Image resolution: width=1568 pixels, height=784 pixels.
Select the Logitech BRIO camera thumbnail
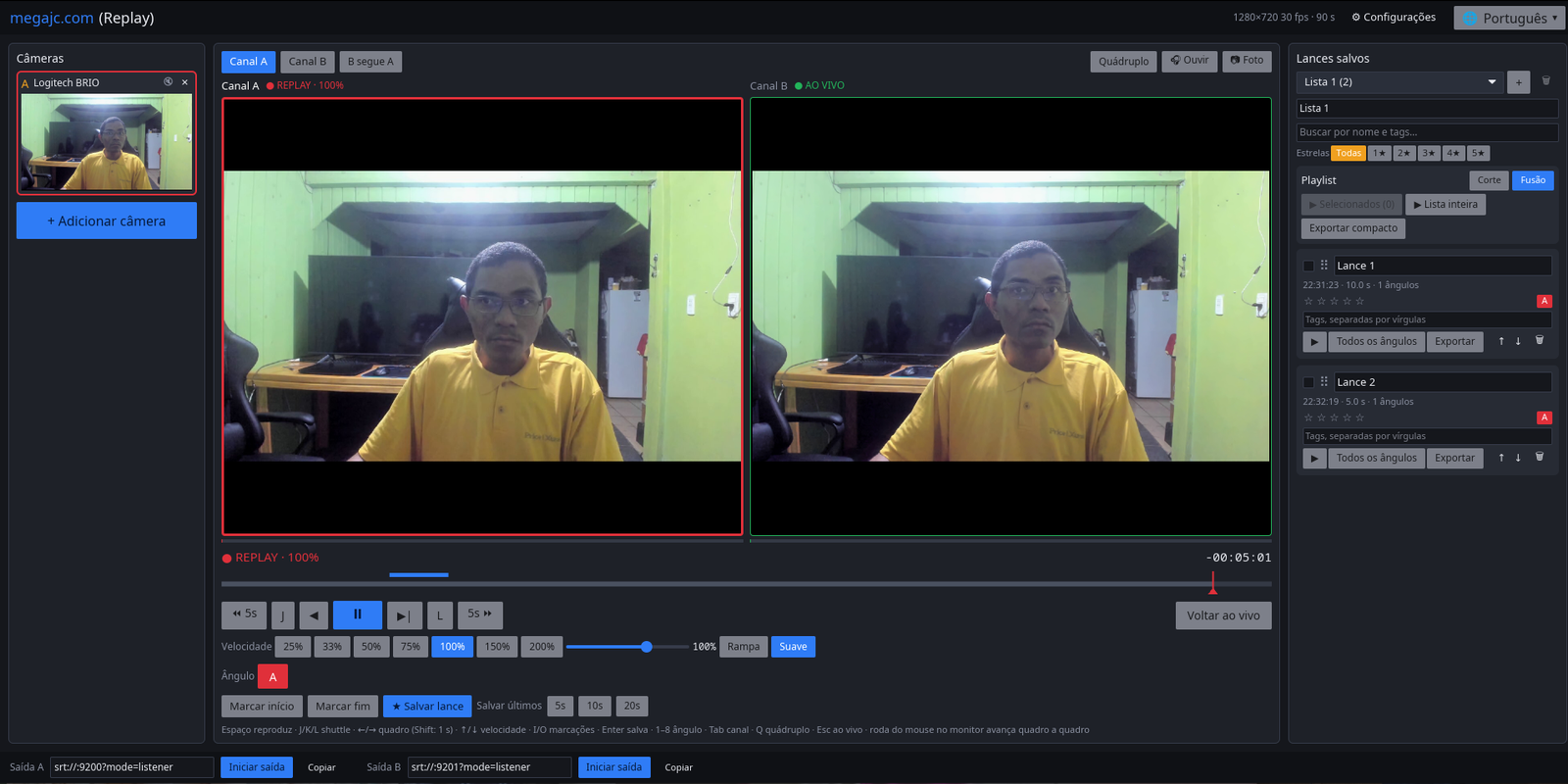tap(107, 142)
